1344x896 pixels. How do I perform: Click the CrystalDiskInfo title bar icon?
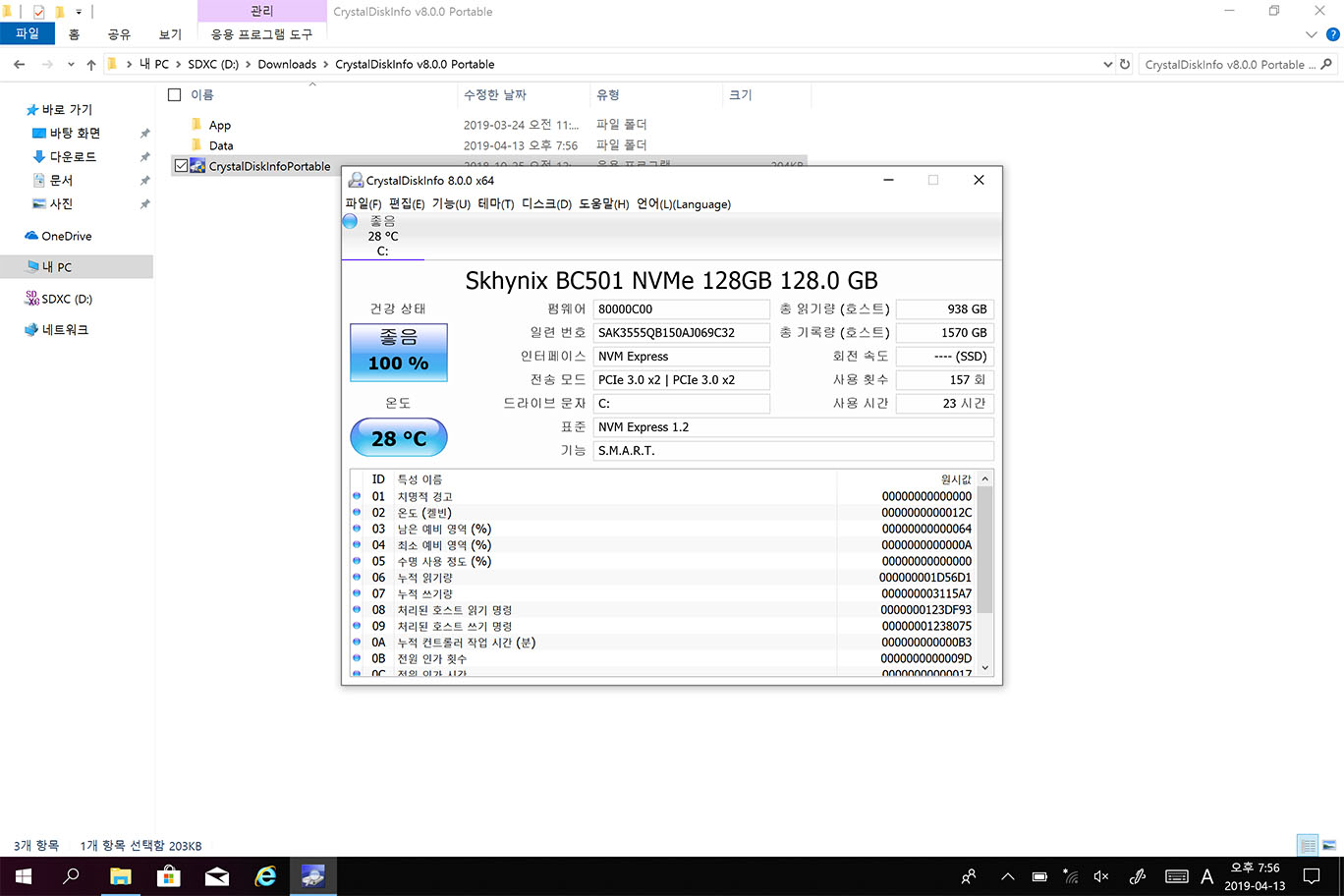coord(356,180)
